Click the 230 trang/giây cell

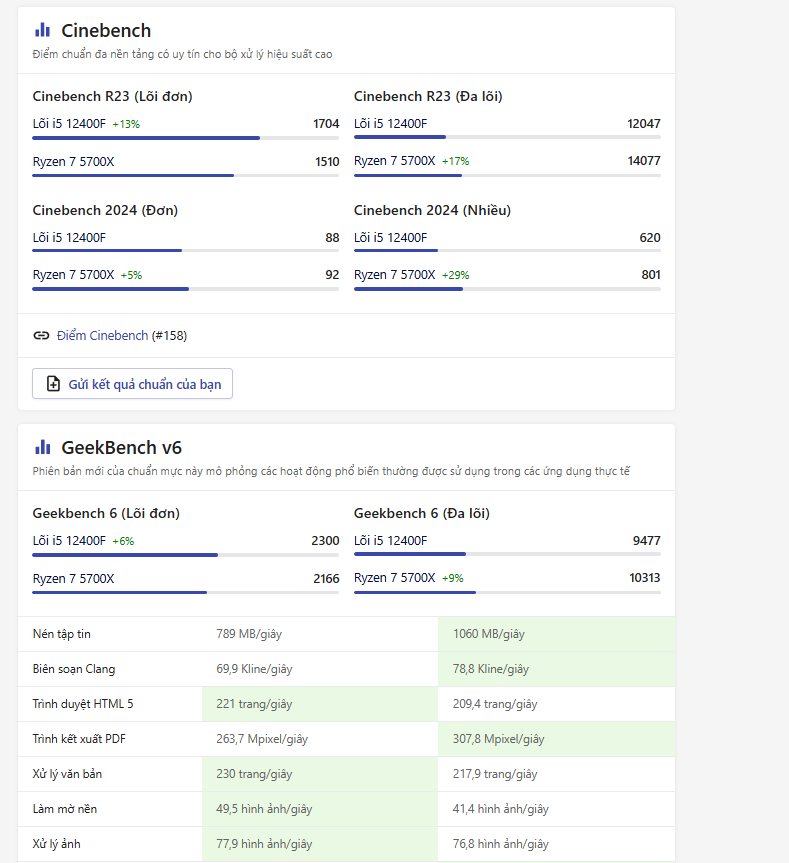coord(320,774)
